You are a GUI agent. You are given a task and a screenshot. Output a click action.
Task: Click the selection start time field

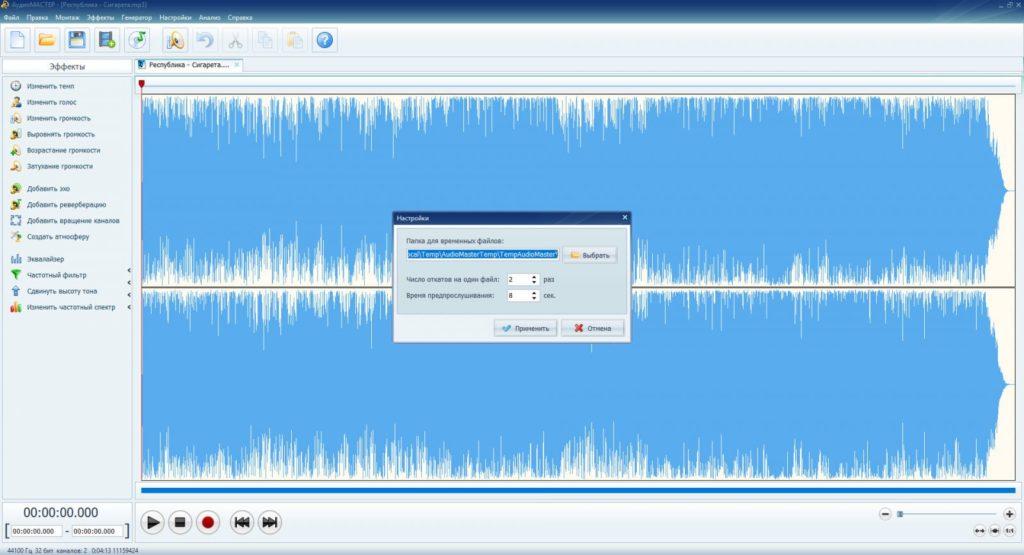[x=37, y=531]
